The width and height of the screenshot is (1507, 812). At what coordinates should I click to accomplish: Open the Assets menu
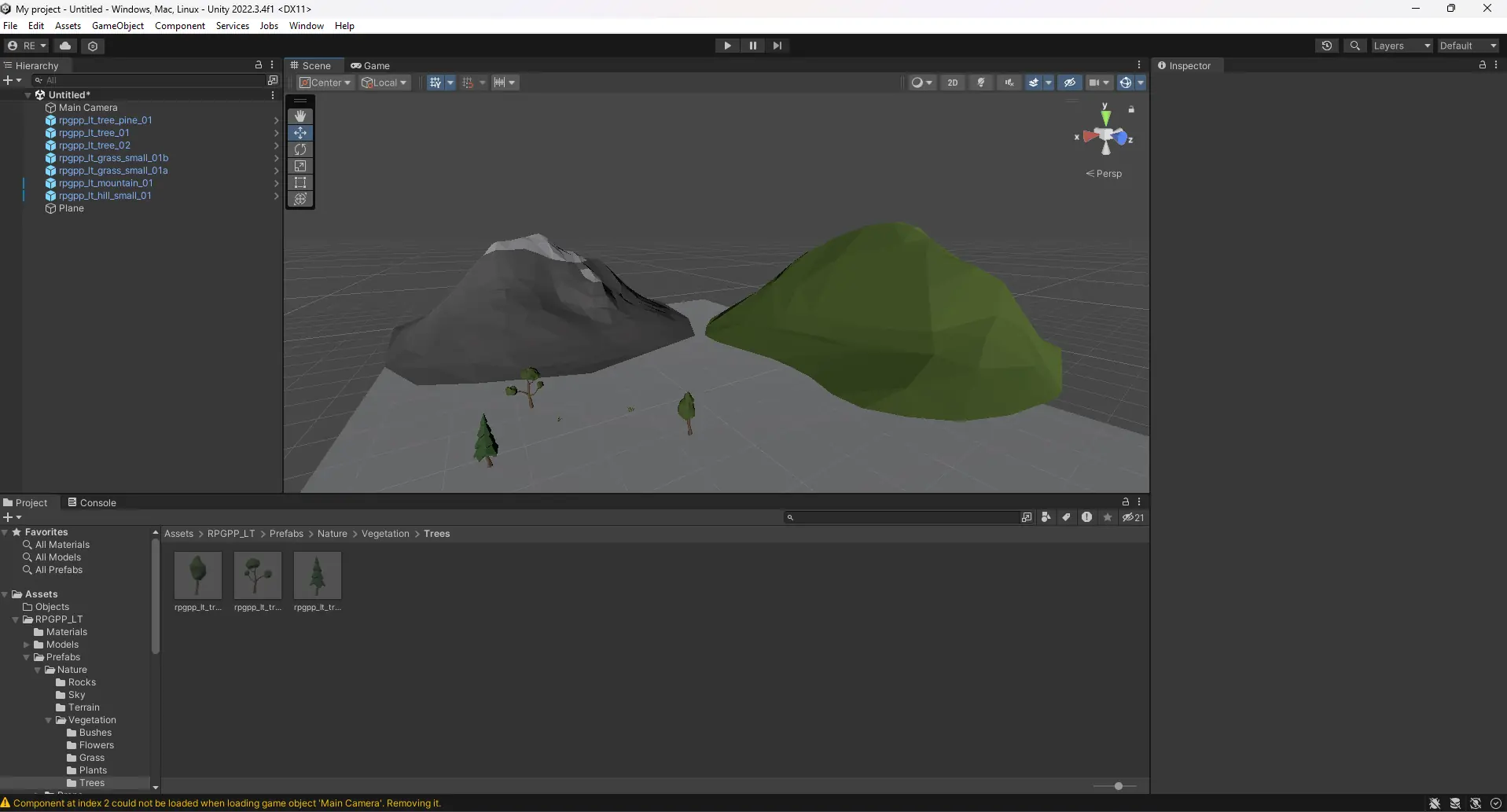[68, 25]
